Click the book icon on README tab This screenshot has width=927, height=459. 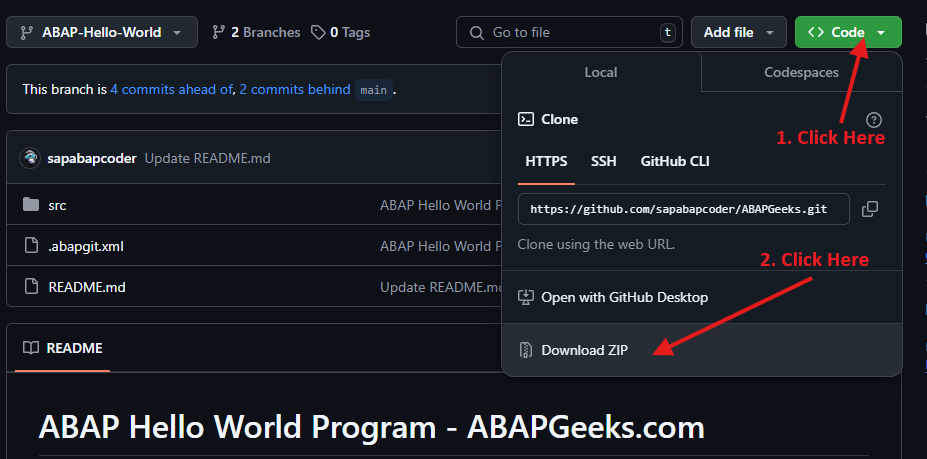31,348
